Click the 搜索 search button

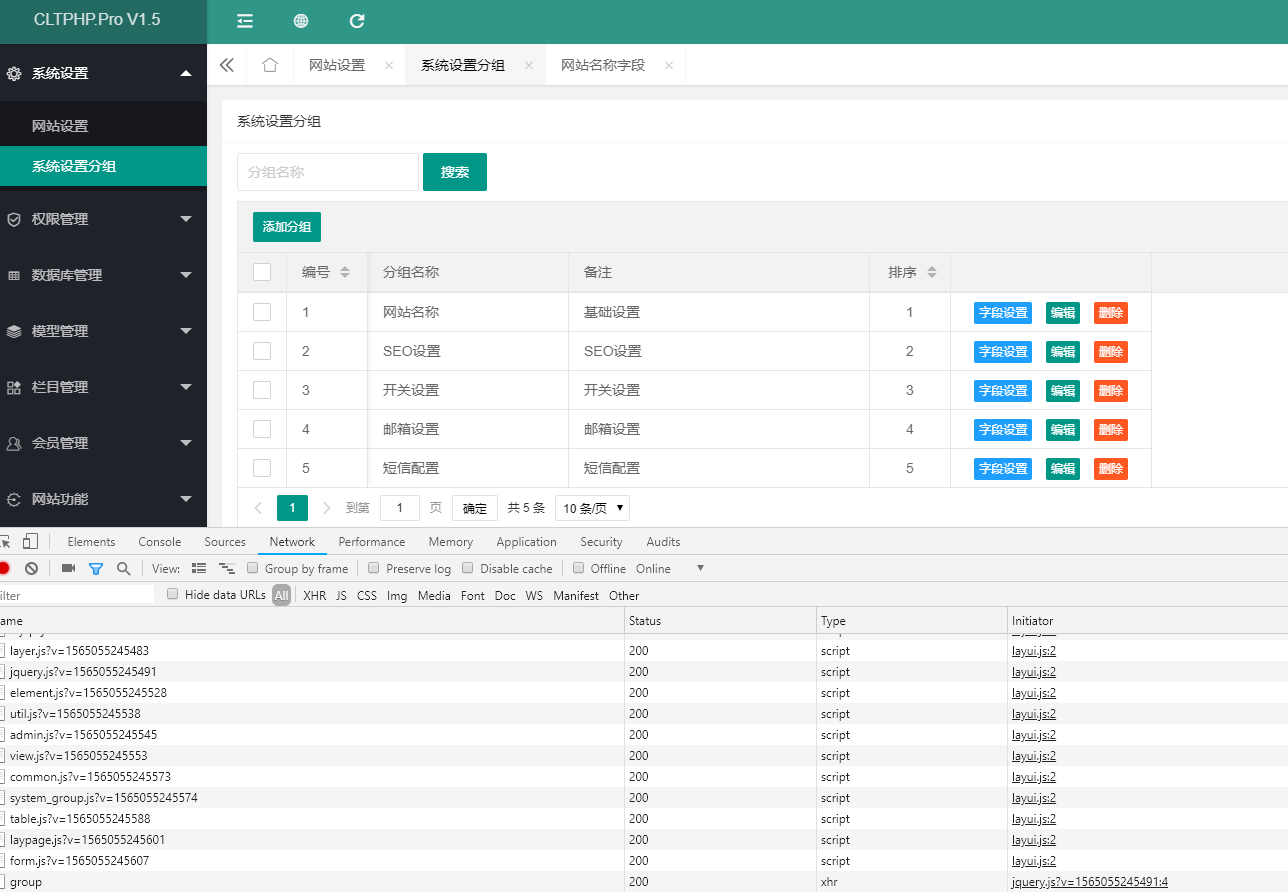coord(455,172)
